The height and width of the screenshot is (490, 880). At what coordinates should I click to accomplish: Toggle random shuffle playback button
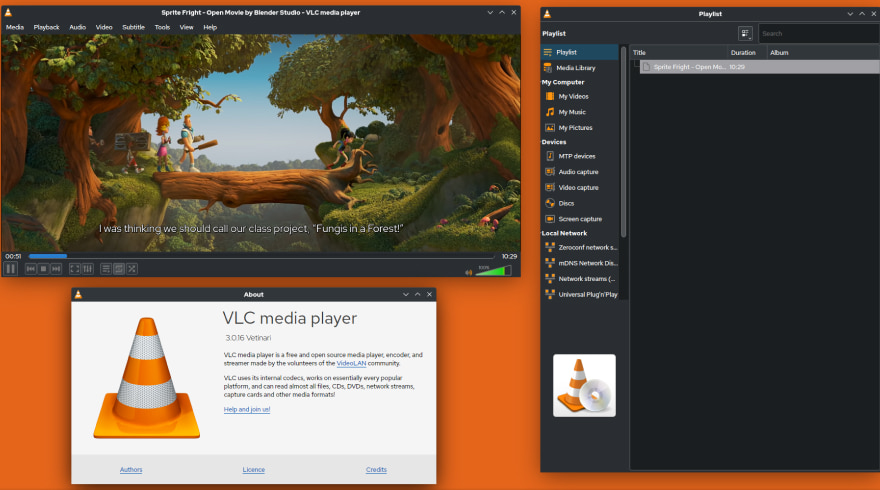(x=132, y=269)
